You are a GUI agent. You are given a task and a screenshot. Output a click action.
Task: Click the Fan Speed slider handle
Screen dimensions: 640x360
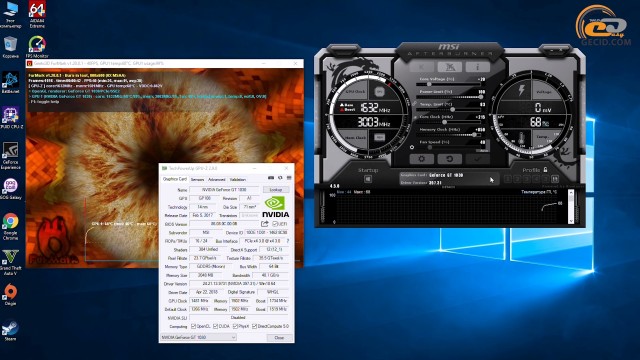pyautogui.click(x=429, y=147)
